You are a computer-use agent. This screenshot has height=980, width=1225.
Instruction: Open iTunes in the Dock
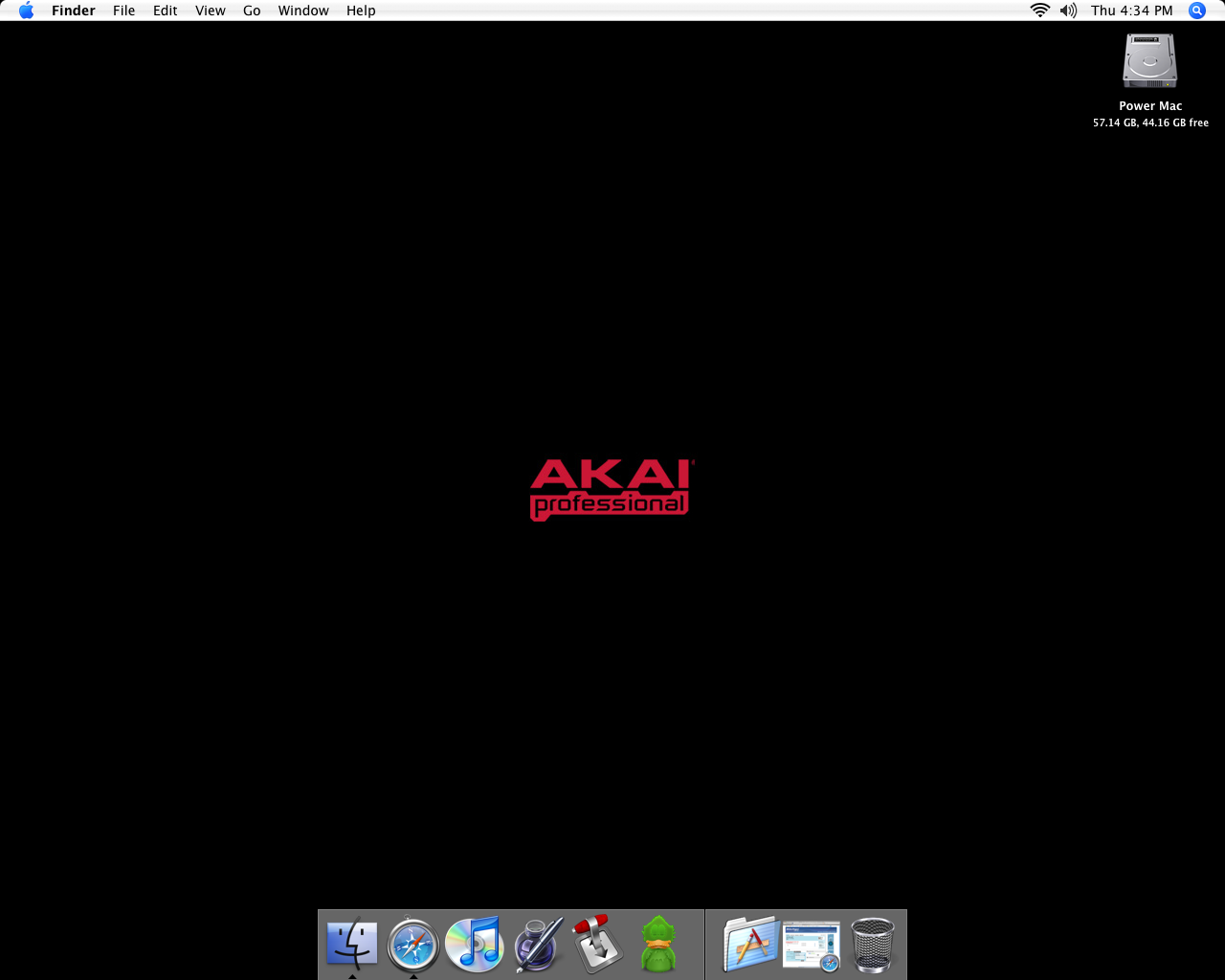475,945
